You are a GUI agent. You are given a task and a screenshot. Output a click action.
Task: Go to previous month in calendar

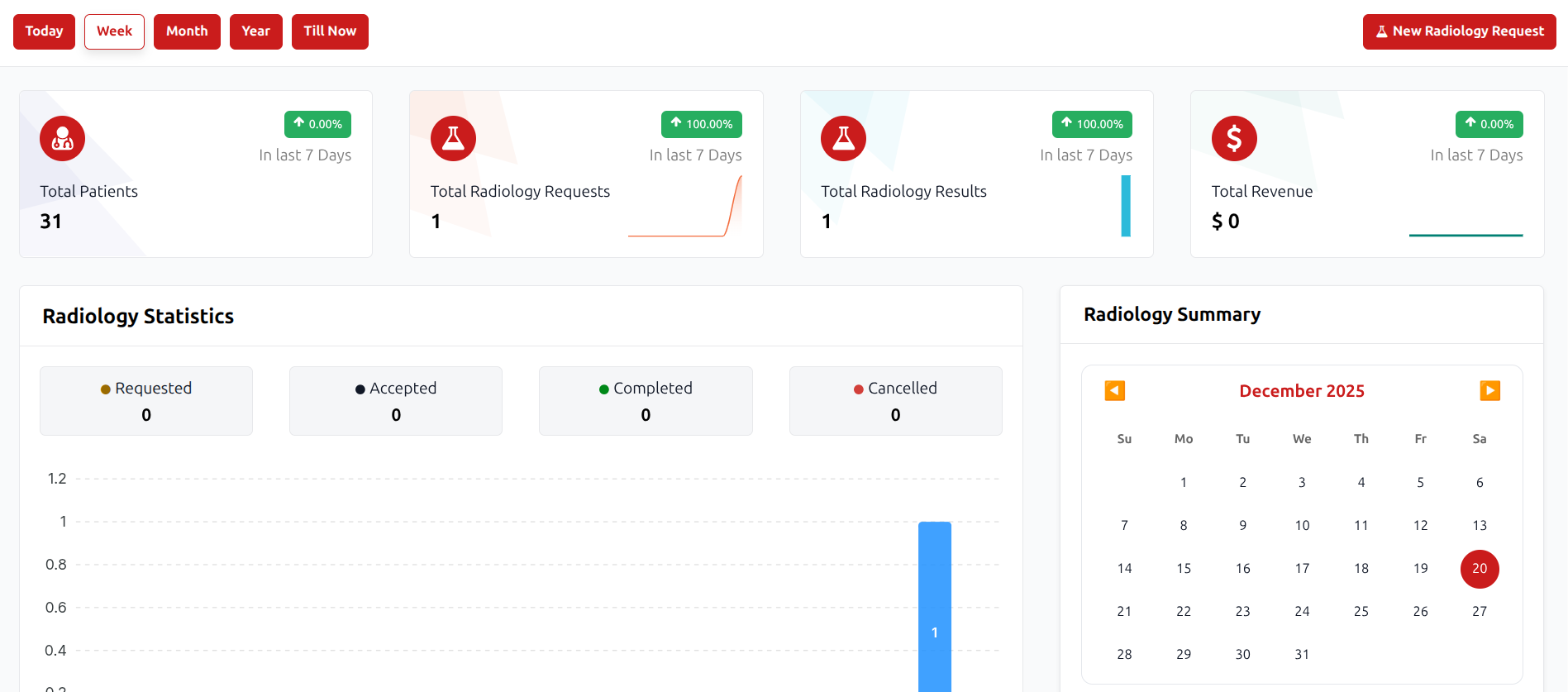click(x=1114, y=390)
